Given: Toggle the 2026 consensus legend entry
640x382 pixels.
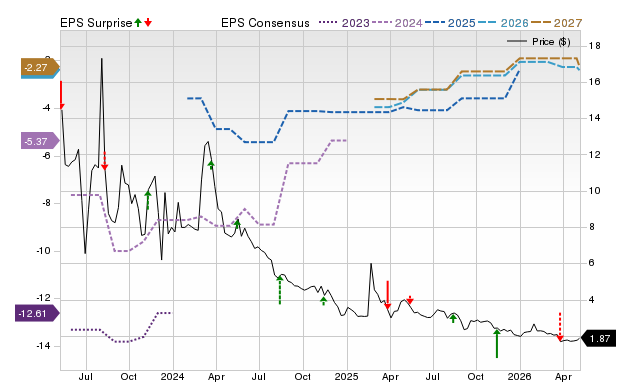Looking at the screenshot, I should [503, 23].
